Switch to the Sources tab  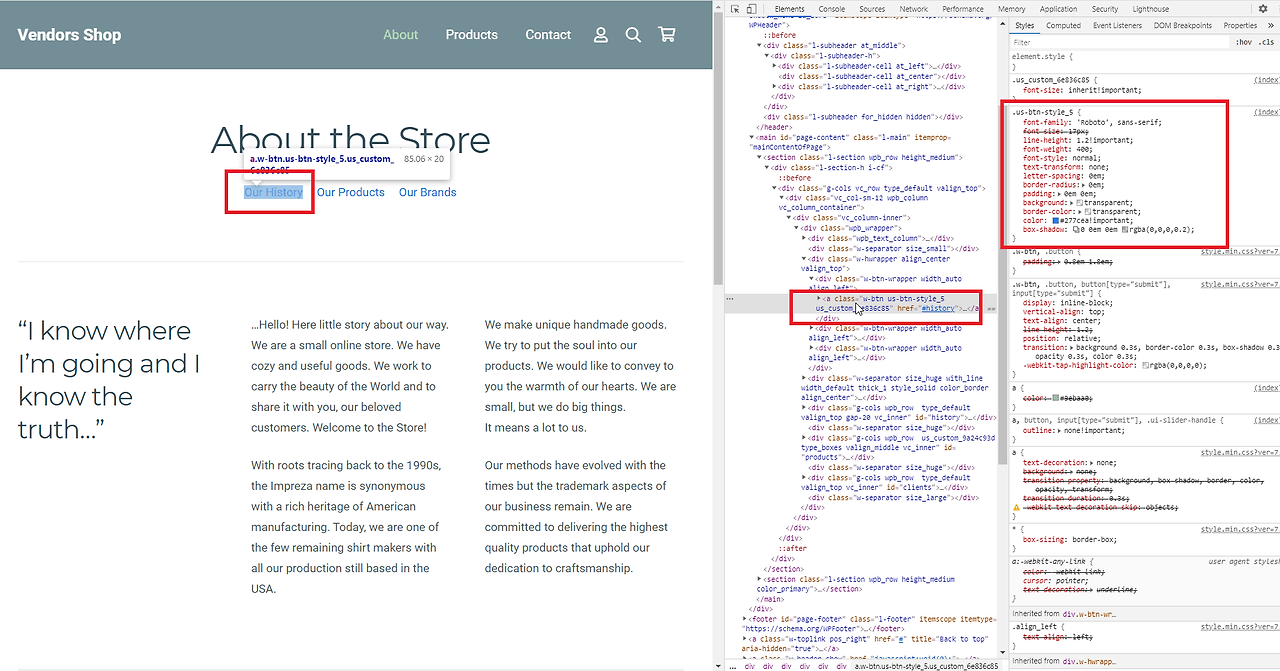click(x=872, y=9)
